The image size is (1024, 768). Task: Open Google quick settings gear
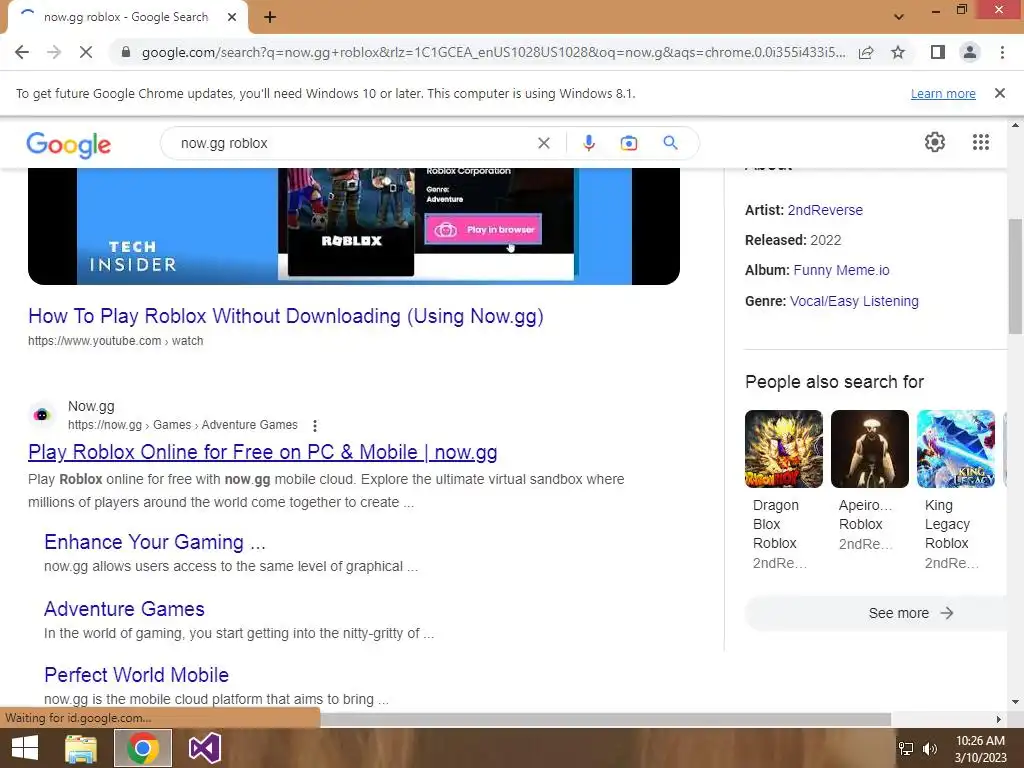(935, 142)
